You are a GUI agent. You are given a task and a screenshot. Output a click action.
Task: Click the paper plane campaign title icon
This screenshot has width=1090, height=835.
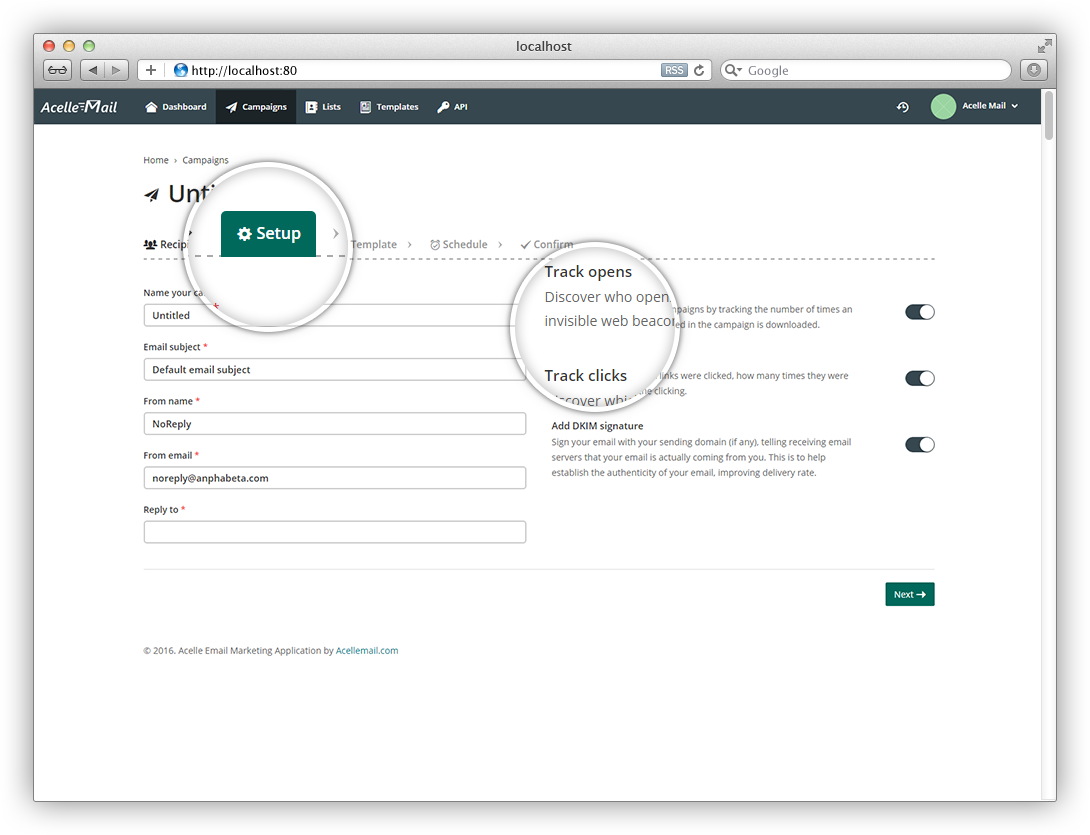pyautogui.click(x=152, y=195)
